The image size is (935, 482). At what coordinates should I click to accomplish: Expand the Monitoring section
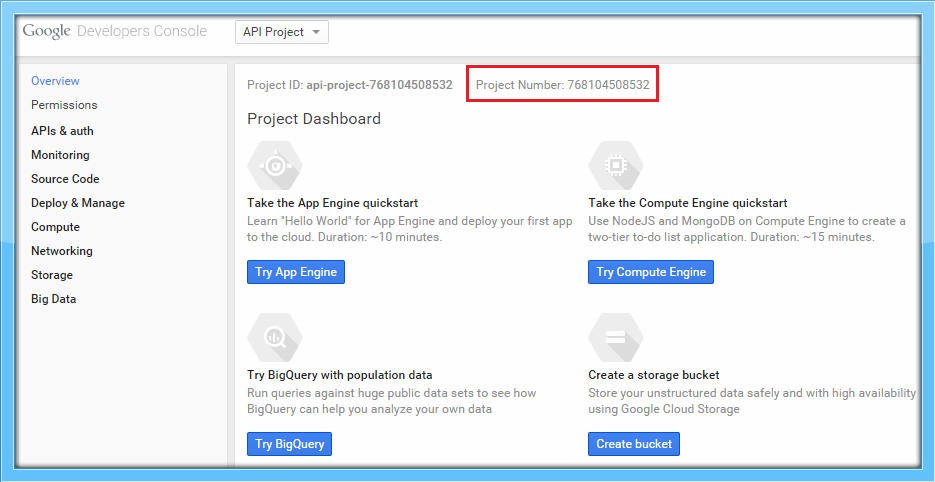coord(60,155)
